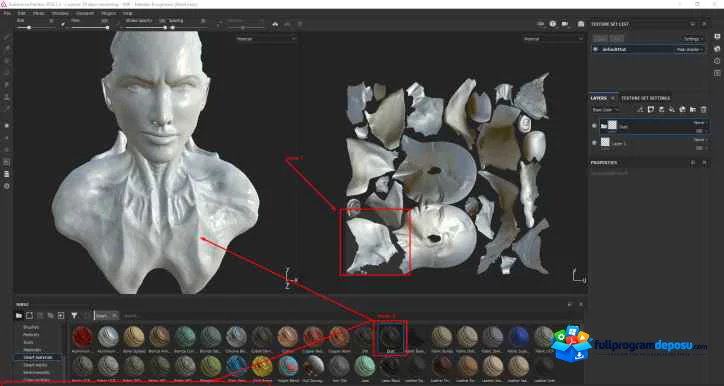Open the Window menu
Image resolution: width=724 pixels, height=386 pixels.
(60, 13)
